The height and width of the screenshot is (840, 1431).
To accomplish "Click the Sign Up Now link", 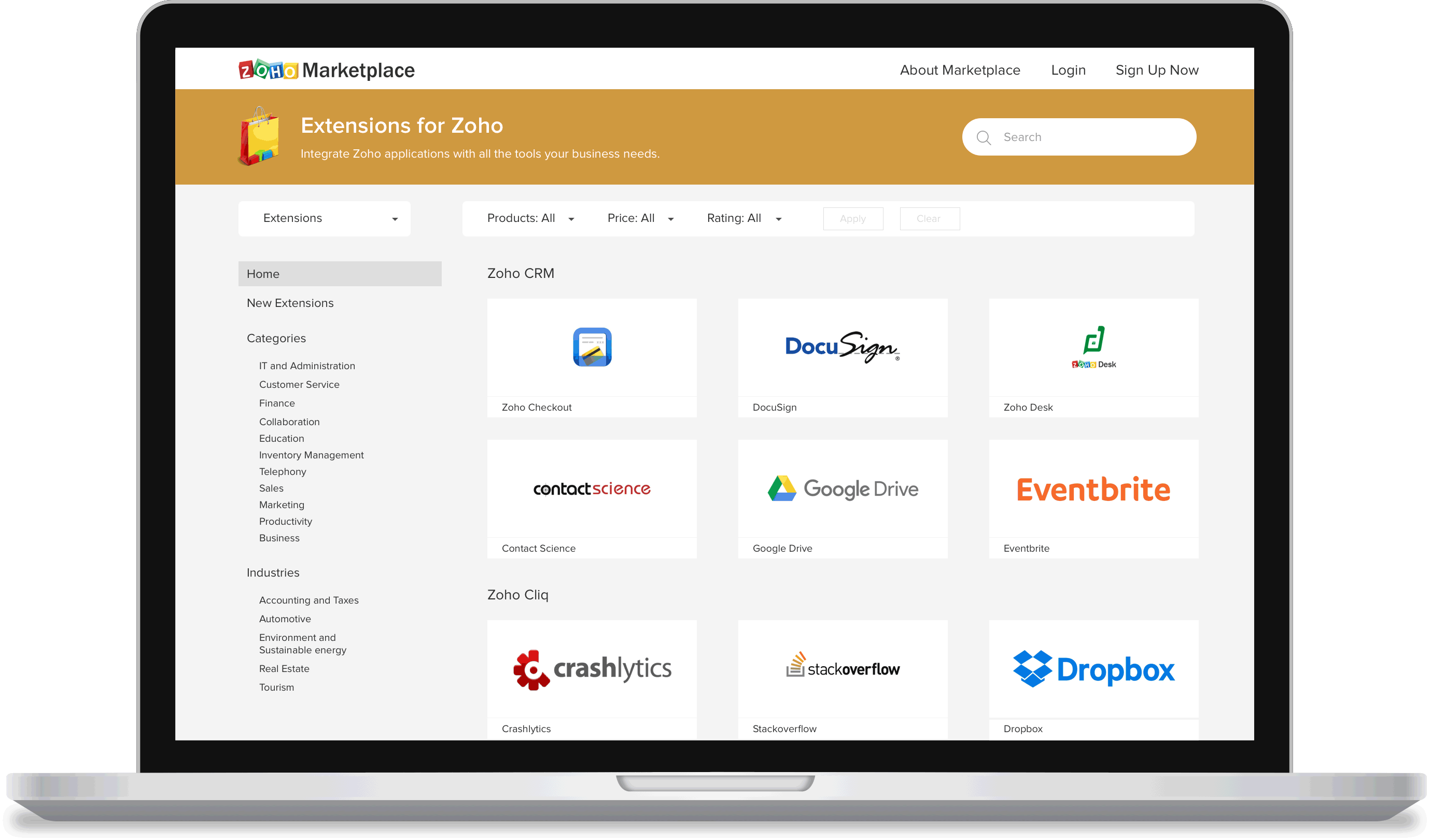I will (x=1156, y=70).
